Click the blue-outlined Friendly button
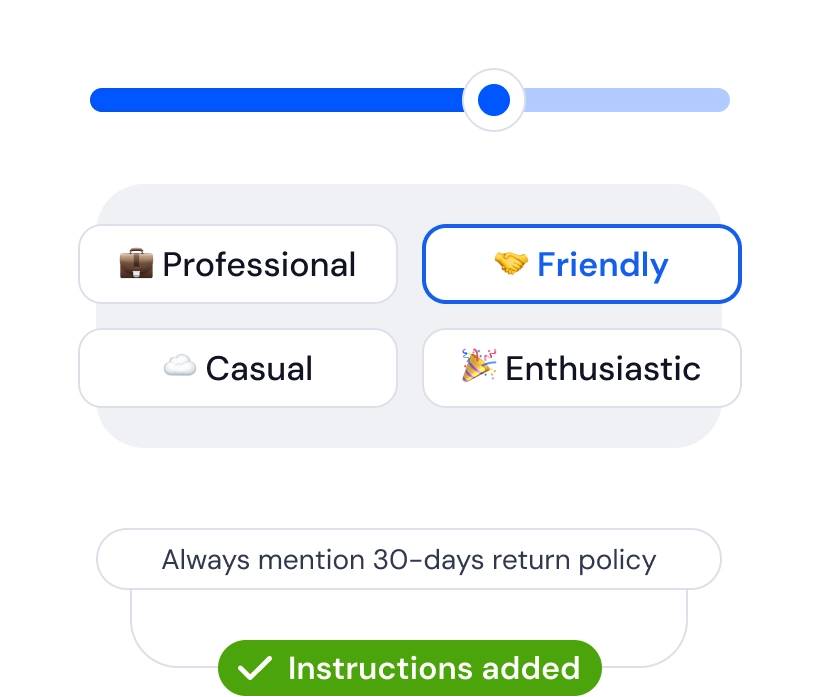The image size is (820, 697). tap(581, 264)
